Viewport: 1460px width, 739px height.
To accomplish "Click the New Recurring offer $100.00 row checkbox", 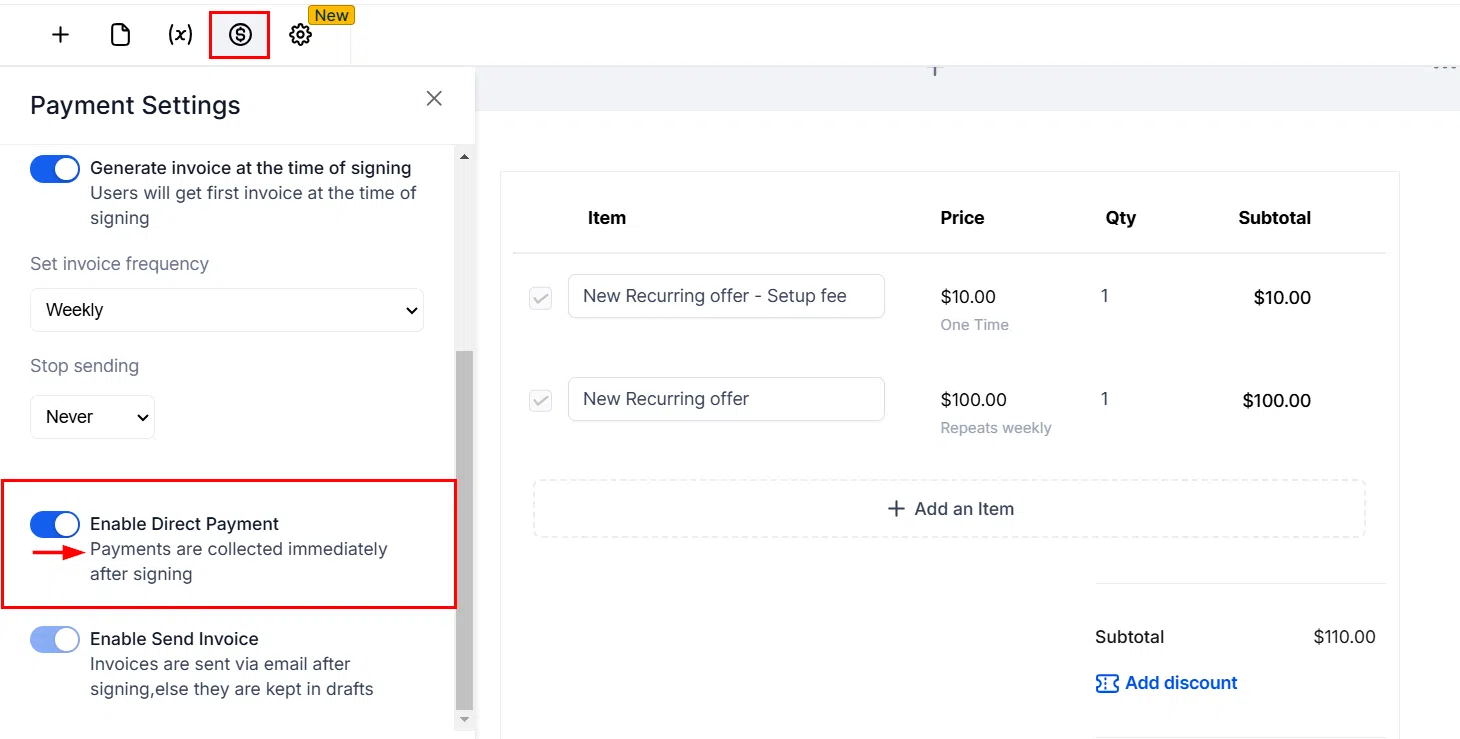I will click(540, 401).
